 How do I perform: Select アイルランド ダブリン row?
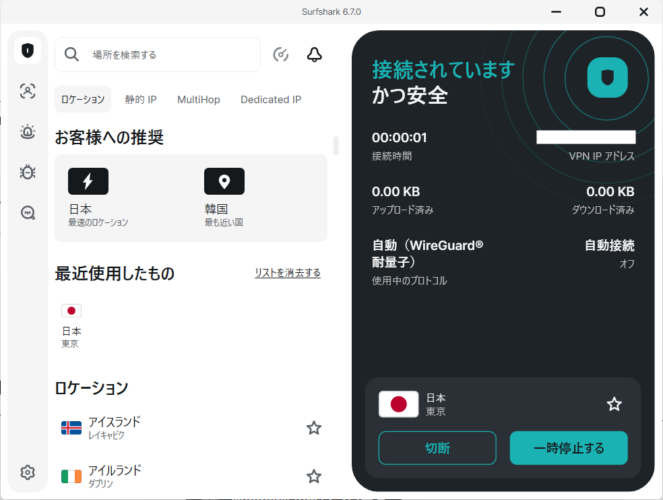tap(191, 476)
